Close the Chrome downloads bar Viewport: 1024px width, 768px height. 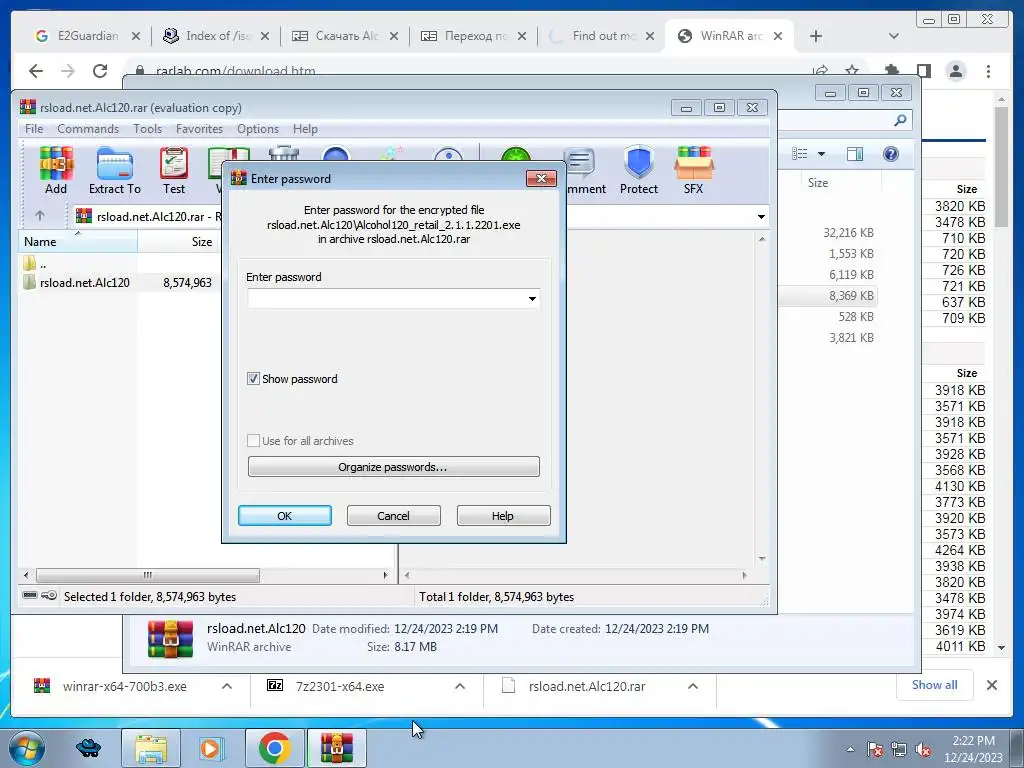coord(992,685)
